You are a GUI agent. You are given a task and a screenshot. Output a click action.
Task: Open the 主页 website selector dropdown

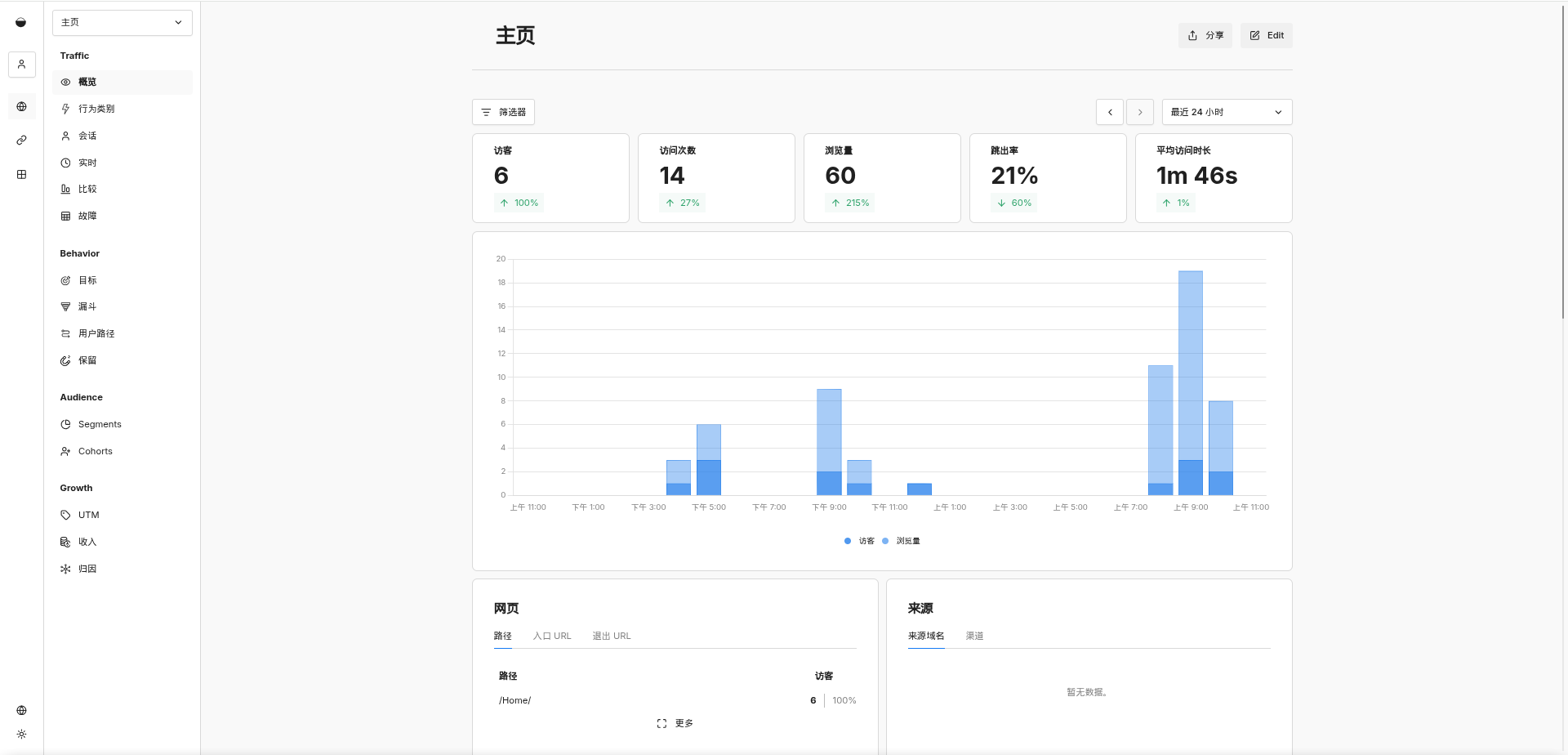click(122, 23)
